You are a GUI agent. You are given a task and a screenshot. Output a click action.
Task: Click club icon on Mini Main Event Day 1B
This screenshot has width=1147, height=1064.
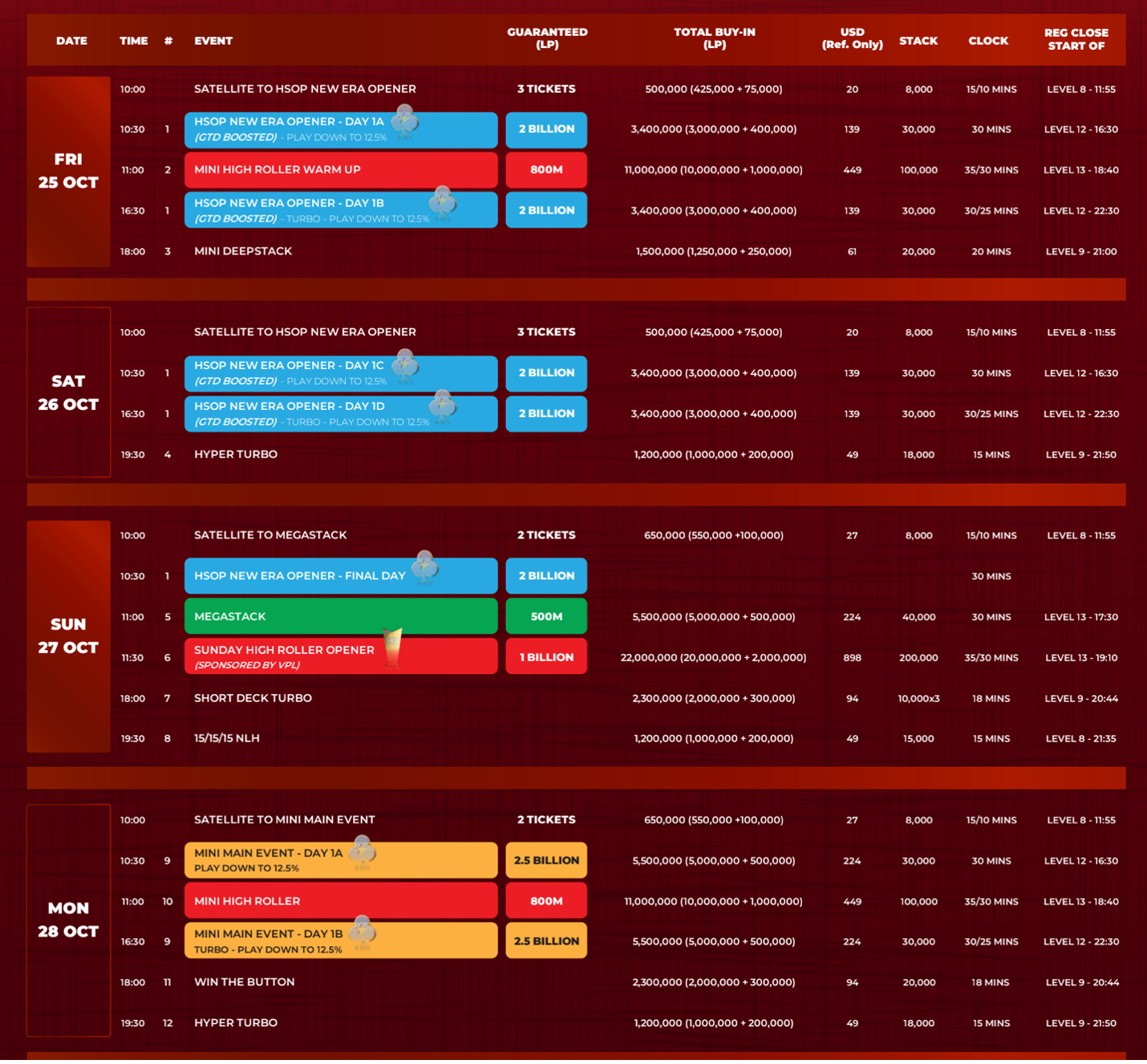pyautogui.click(x=363, y=932)
